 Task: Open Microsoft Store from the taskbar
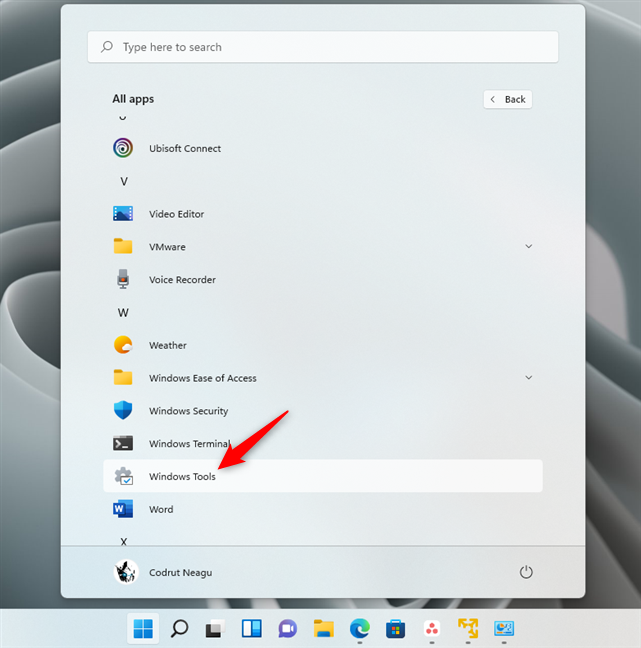[x=396, y=629]
